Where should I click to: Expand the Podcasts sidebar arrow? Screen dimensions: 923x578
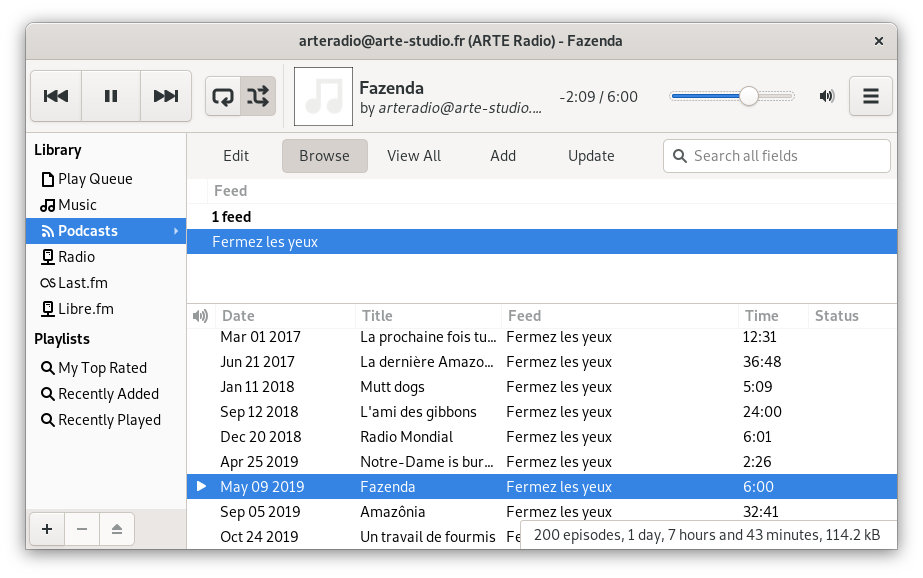tap(176, 231)
